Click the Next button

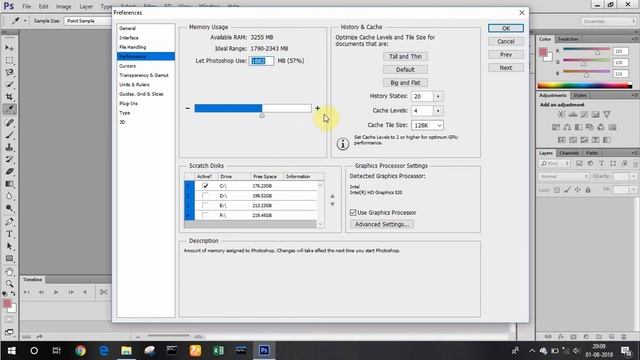506,68
